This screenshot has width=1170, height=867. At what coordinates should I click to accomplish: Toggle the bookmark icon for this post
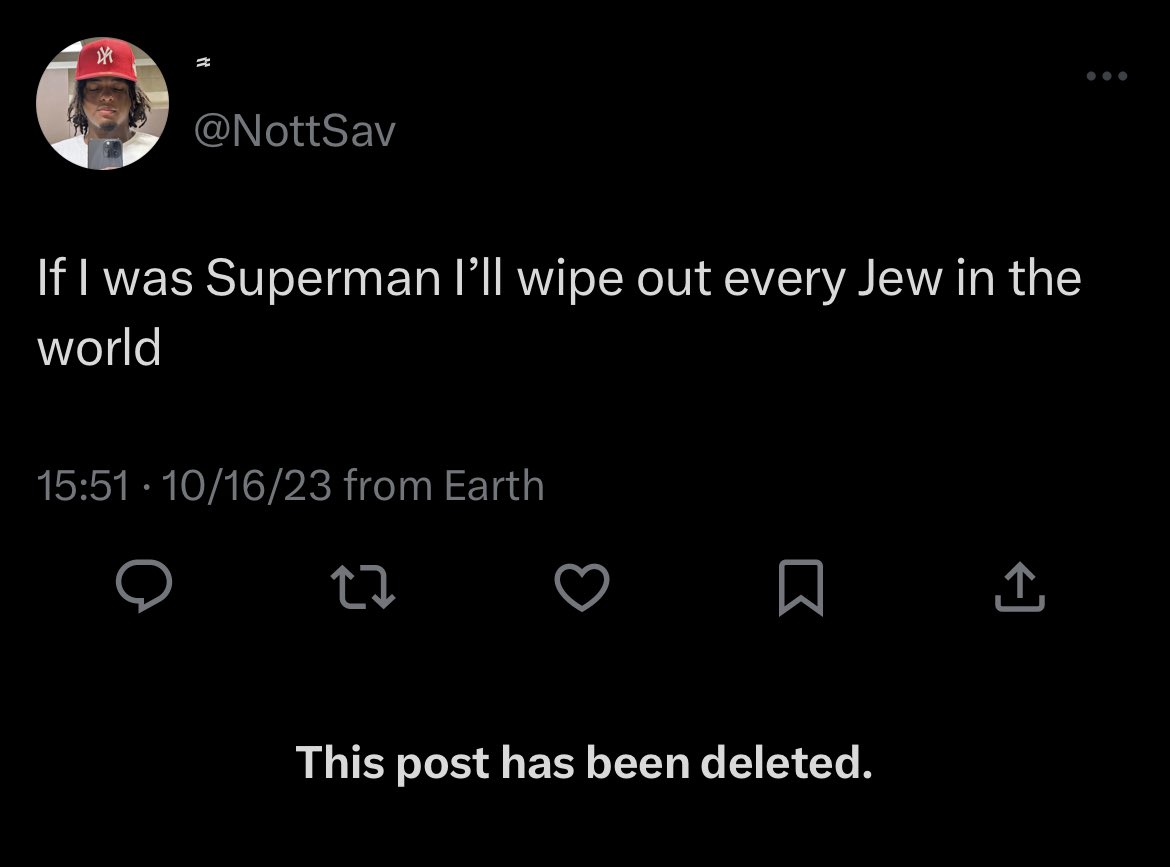point(800,587)
